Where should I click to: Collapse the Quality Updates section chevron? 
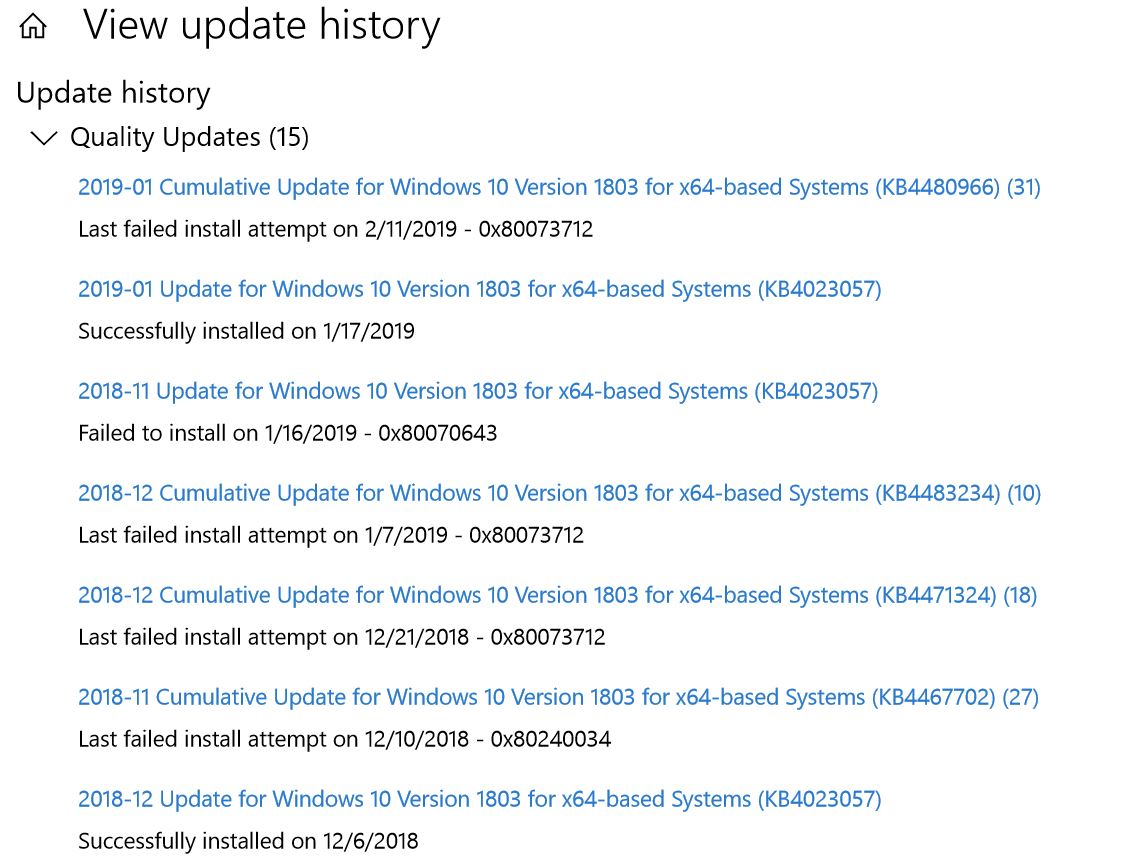pyautogui.click(x=44, y=138)
